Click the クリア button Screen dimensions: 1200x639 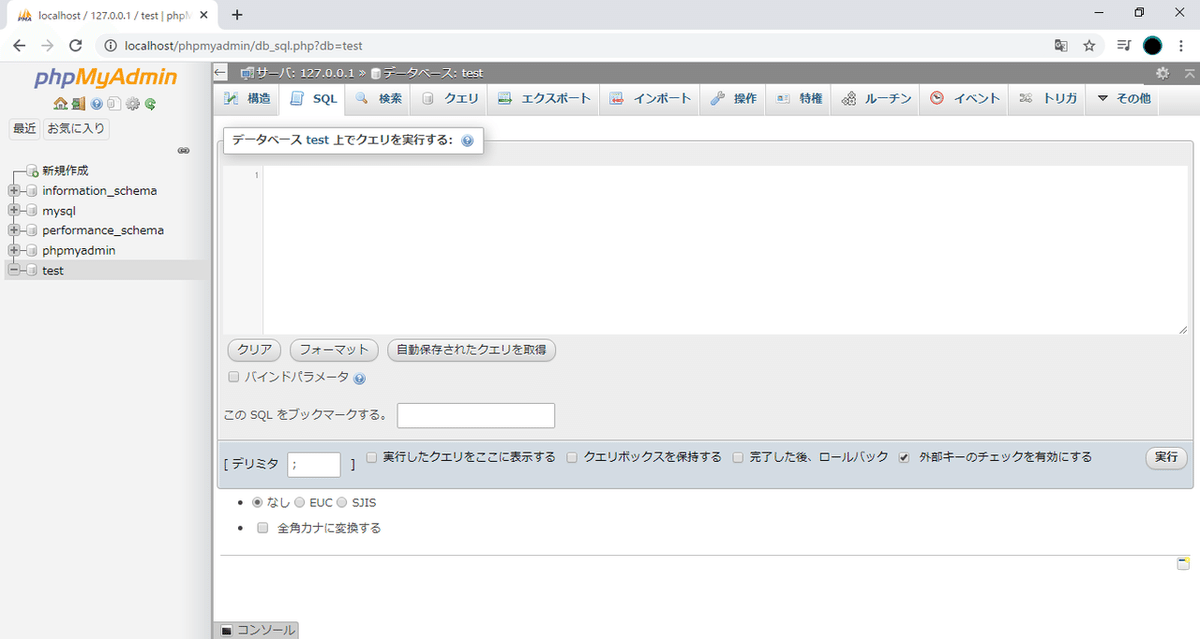[x=255, y=350]
